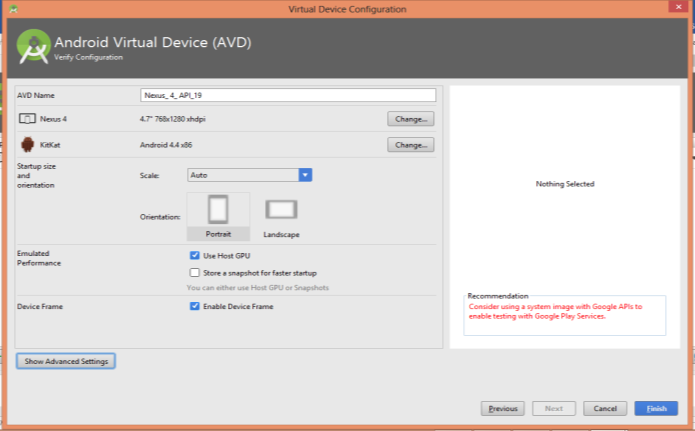
Task: Click the 'KitKat' label
Action: tap(50, 145)
